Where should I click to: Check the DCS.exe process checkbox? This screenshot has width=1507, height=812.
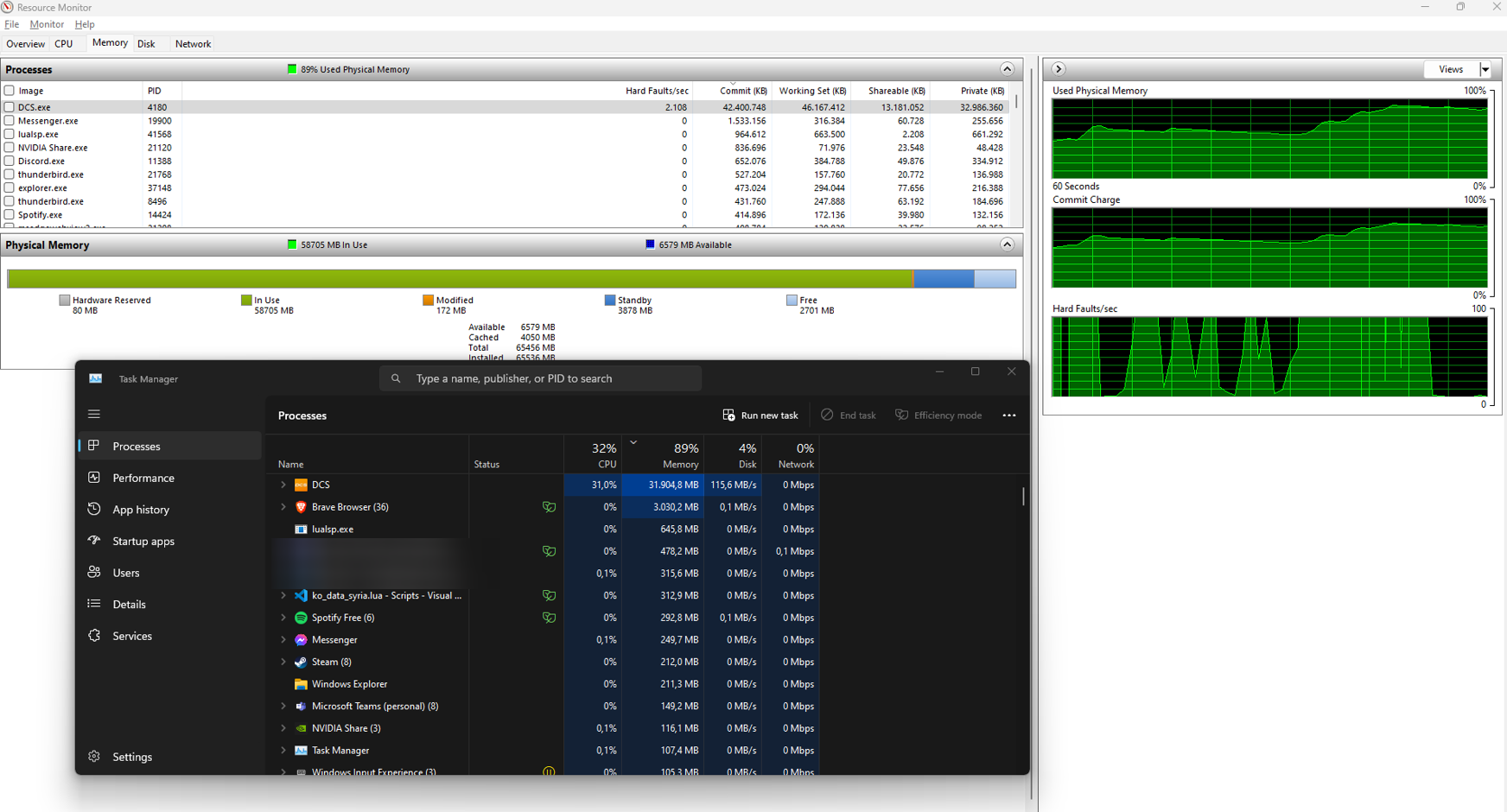(10, 107)
